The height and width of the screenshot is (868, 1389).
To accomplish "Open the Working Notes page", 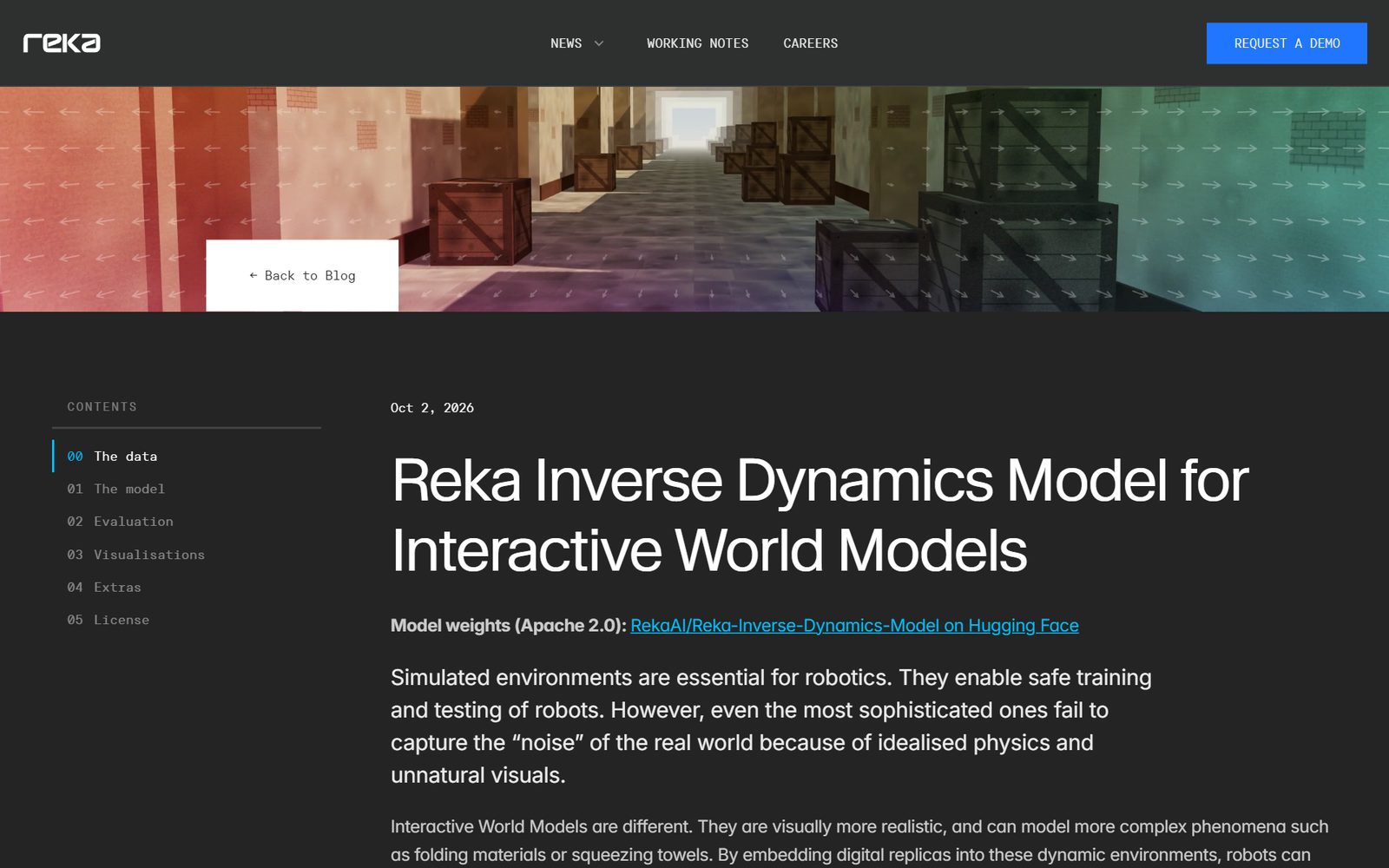I will 697,43.
